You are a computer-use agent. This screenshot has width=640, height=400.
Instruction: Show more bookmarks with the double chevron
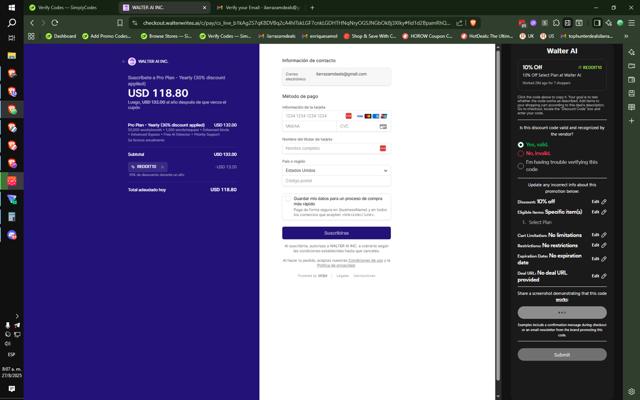626,36
